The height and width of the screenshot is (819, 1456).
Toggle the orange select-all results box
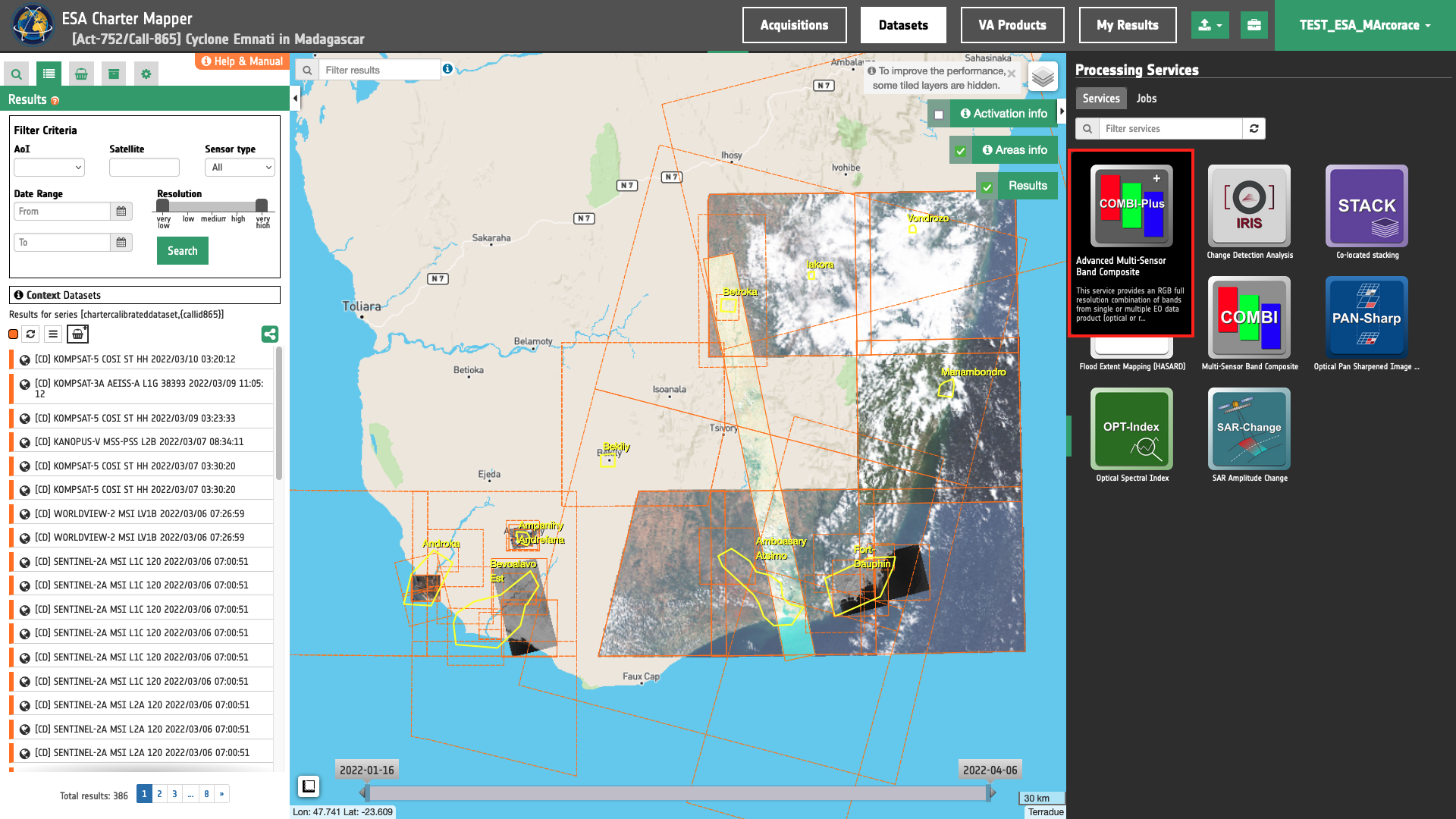point(13,334)
